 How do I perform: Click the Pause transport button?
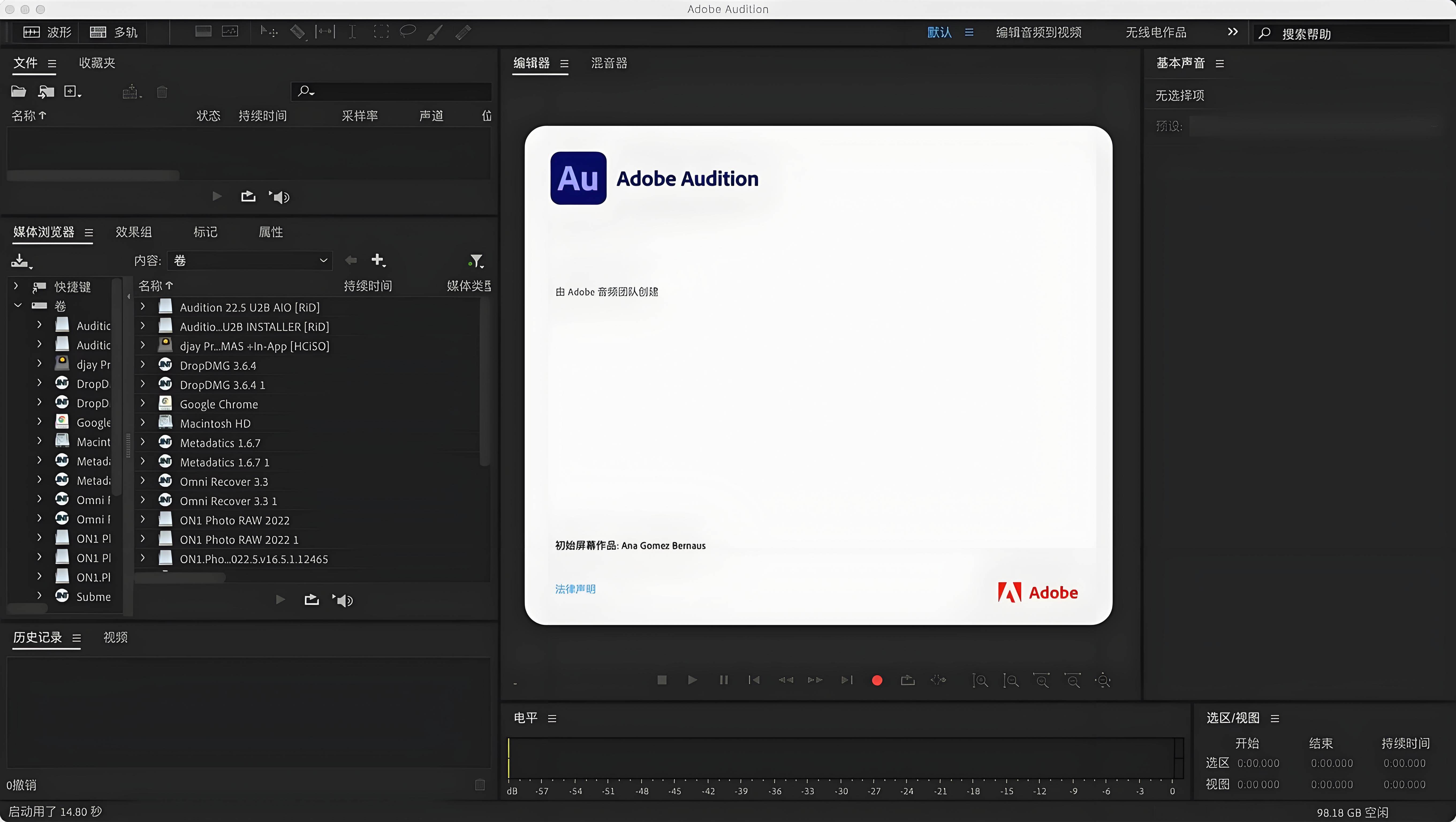coord(723,680)
